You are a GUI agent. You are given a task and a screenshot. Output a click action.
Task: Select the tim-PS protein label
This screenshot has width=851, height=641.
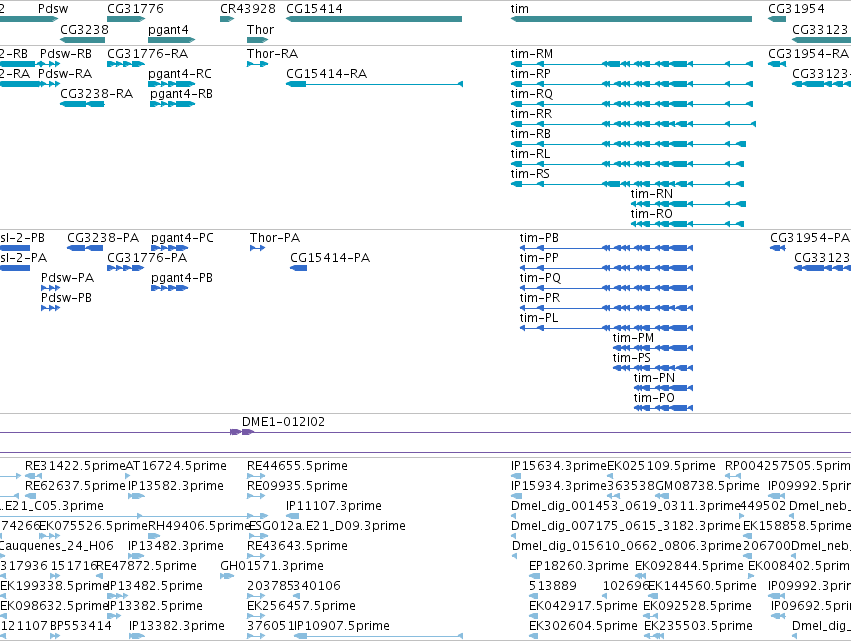632,359
